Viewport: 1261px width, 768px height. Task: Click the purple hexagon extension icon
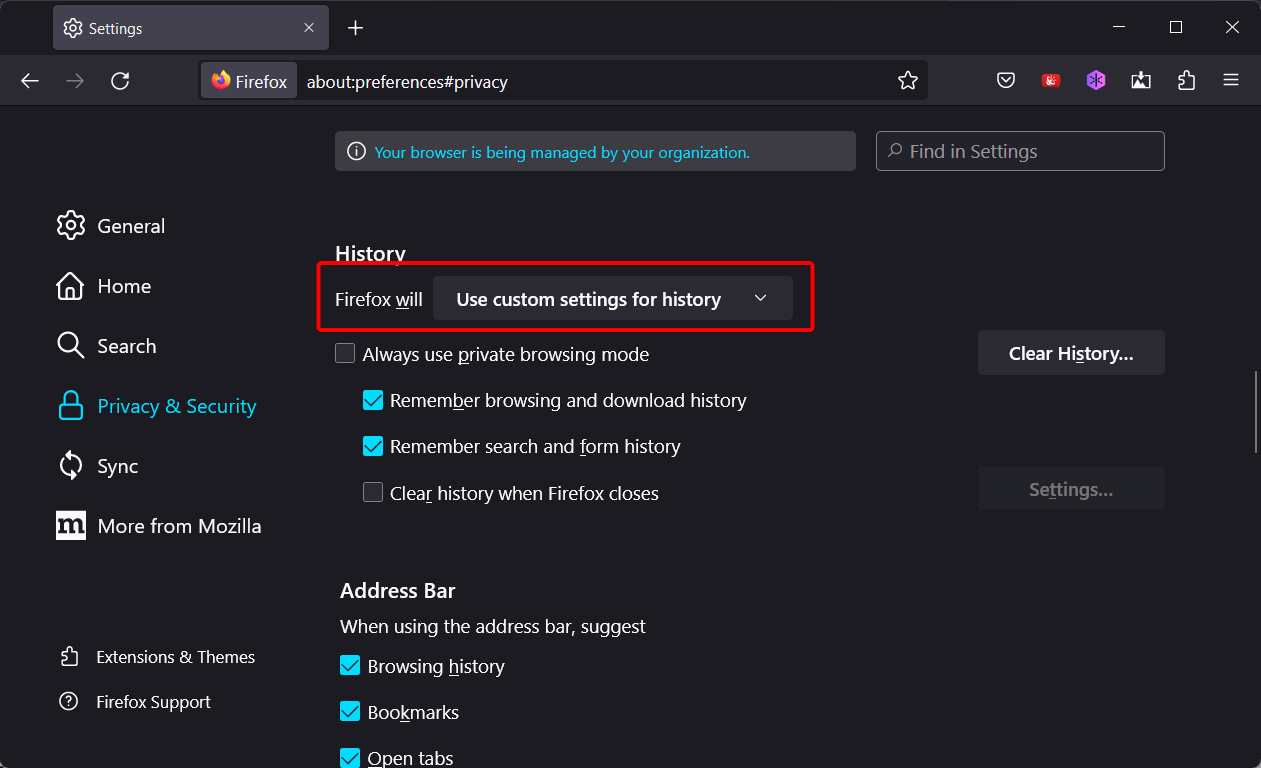pyautogui.click(x=1096, y=81)
